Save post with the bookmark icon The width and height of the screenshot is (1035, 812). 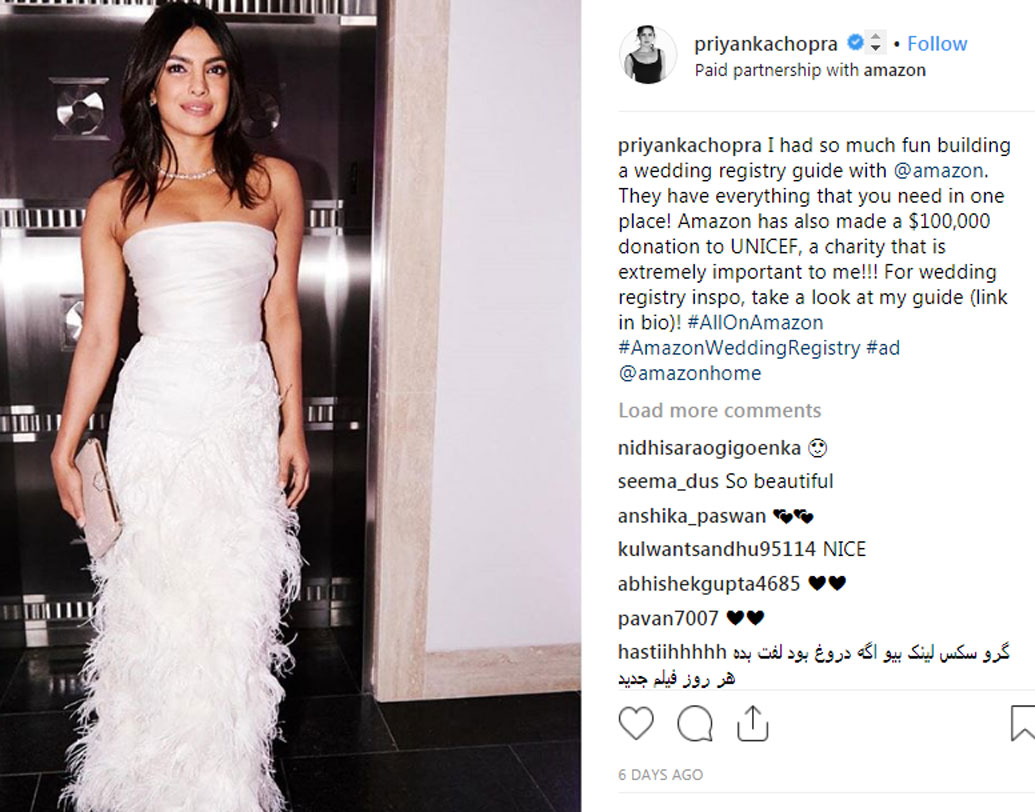1022,723
